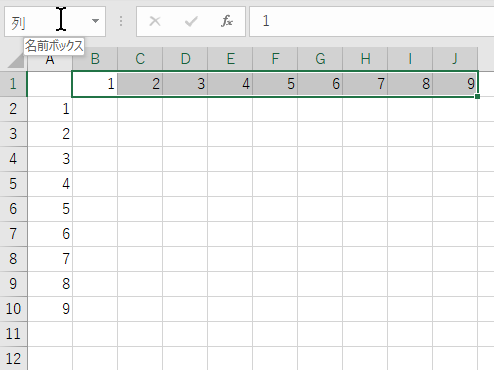Screen dimensions: 494x370
Task: Click cell B1 containing 1
Action: point(95,84)
